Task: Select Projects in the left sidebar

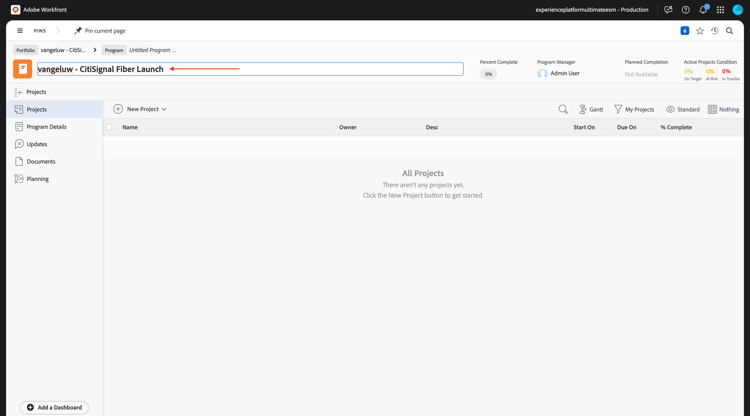Action: [x=55, y=109]
